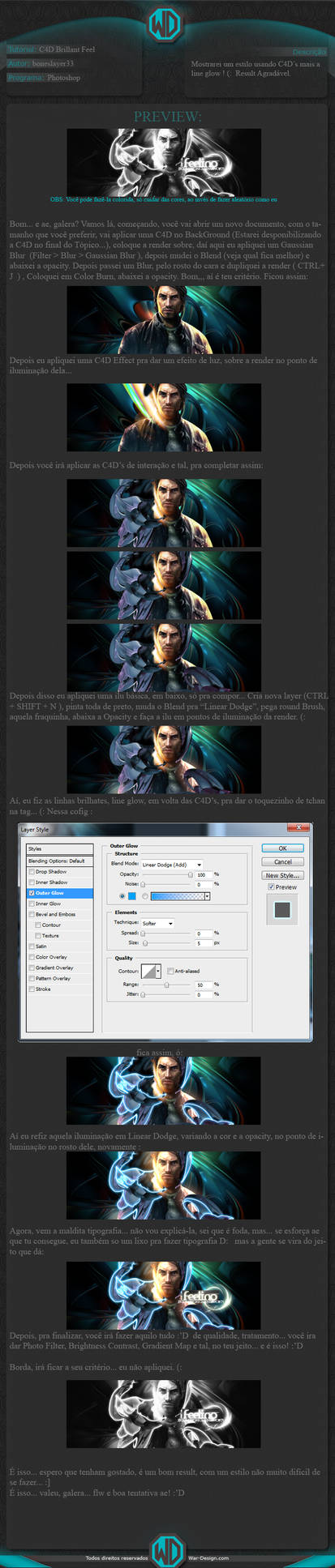Select the solid color glow radio button
This screenshot has width=335, height=1568.
(122, 895)
